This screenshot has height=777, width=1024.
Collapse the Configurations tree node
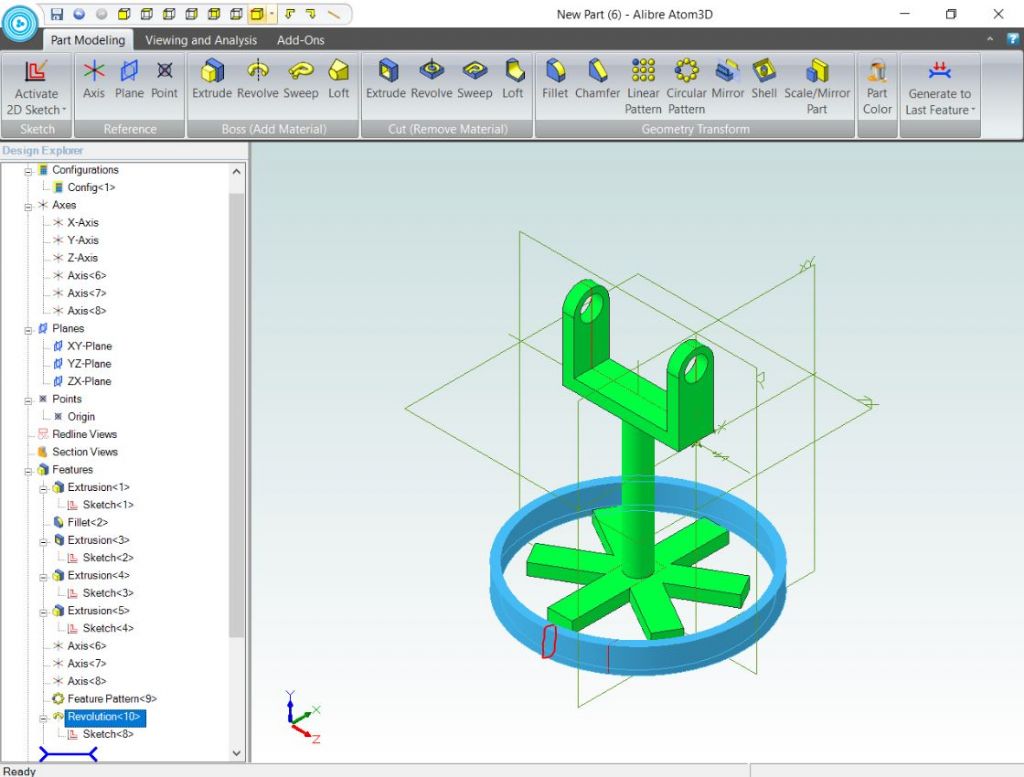28,171
